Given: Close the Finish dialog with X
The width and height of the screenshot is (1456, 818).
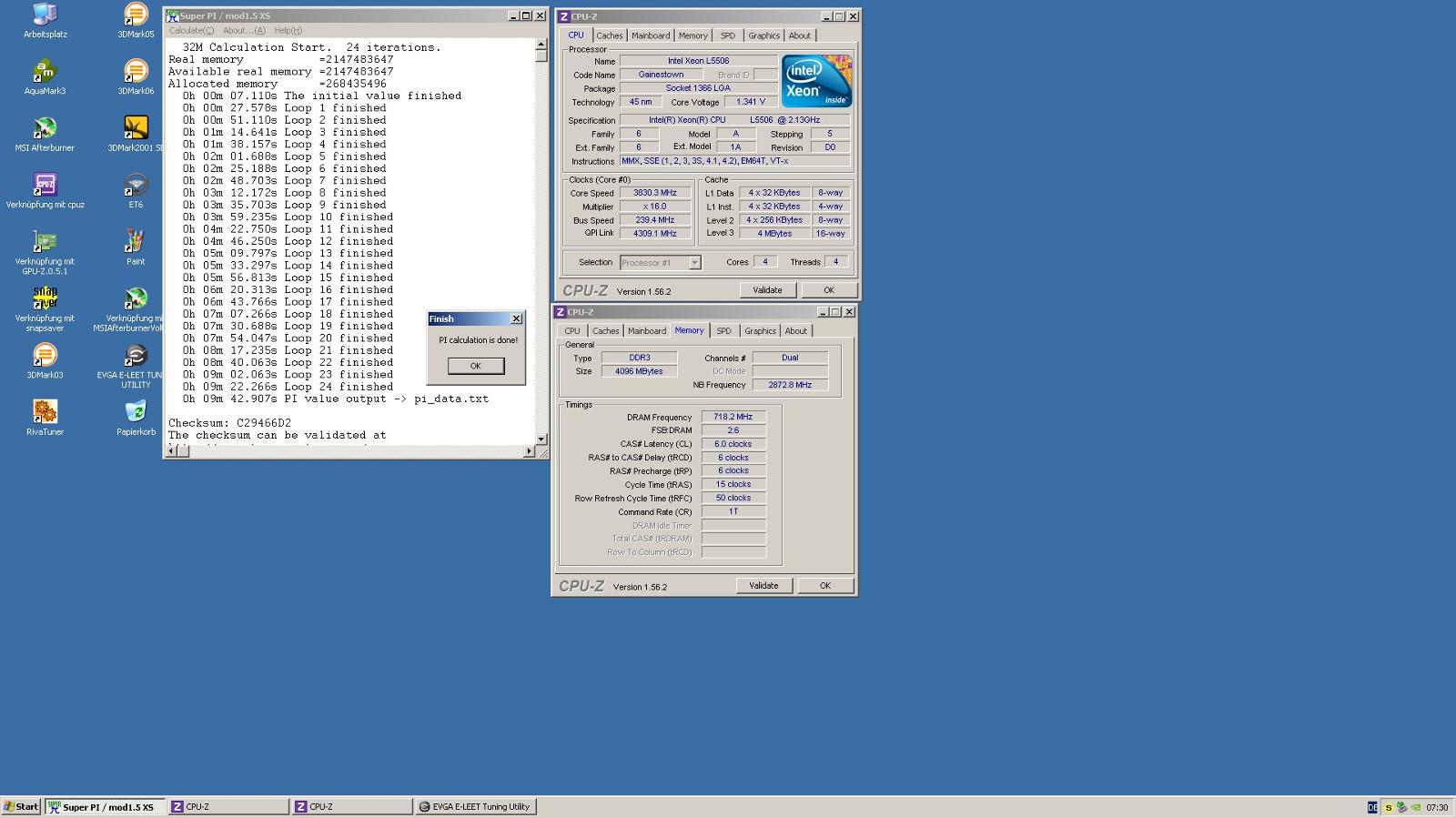Looking at the screenshot, I should [516, 318].
